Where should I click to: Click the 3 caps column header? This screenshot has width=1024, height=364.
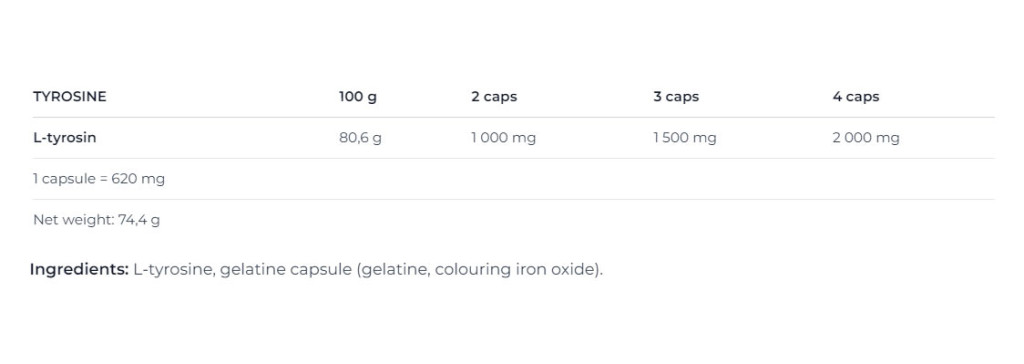coord(676,97)
